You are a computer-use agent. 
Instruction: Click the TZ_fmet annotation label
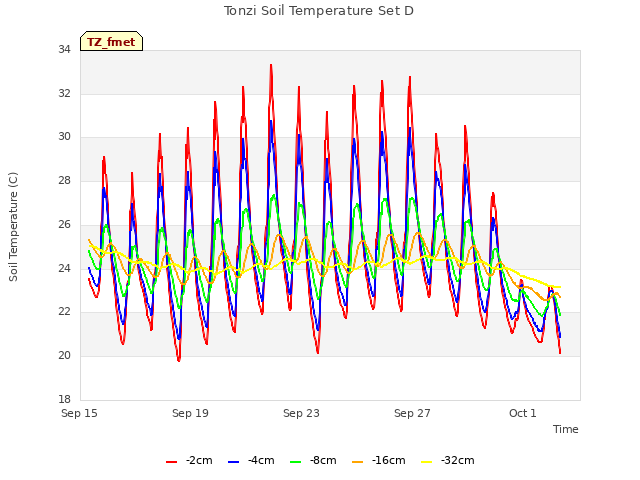coord(111,42)
